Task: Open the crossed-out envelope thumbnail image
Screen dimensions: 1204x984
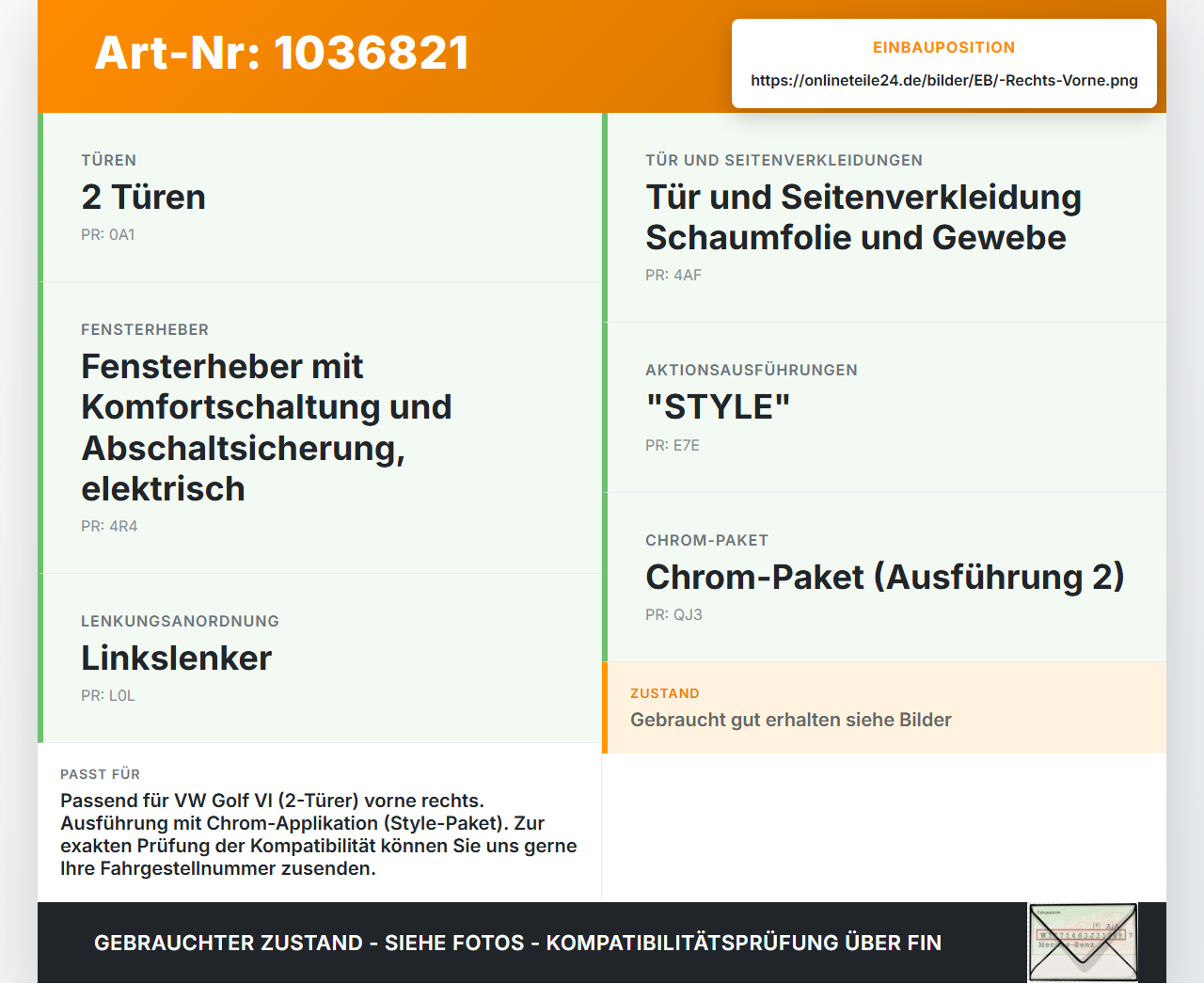Action: pyautogui.click(x=1083, y=944)
